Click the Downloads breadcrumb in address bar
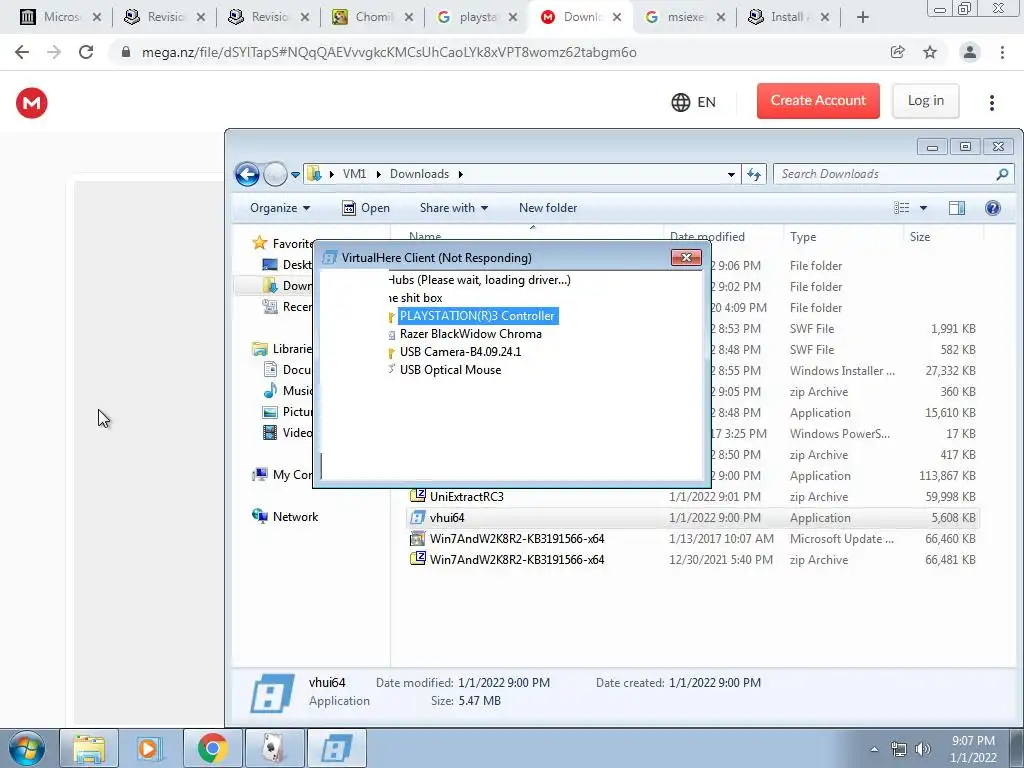The height and width of the screenshot is (768, 1024). coord(419,174)
